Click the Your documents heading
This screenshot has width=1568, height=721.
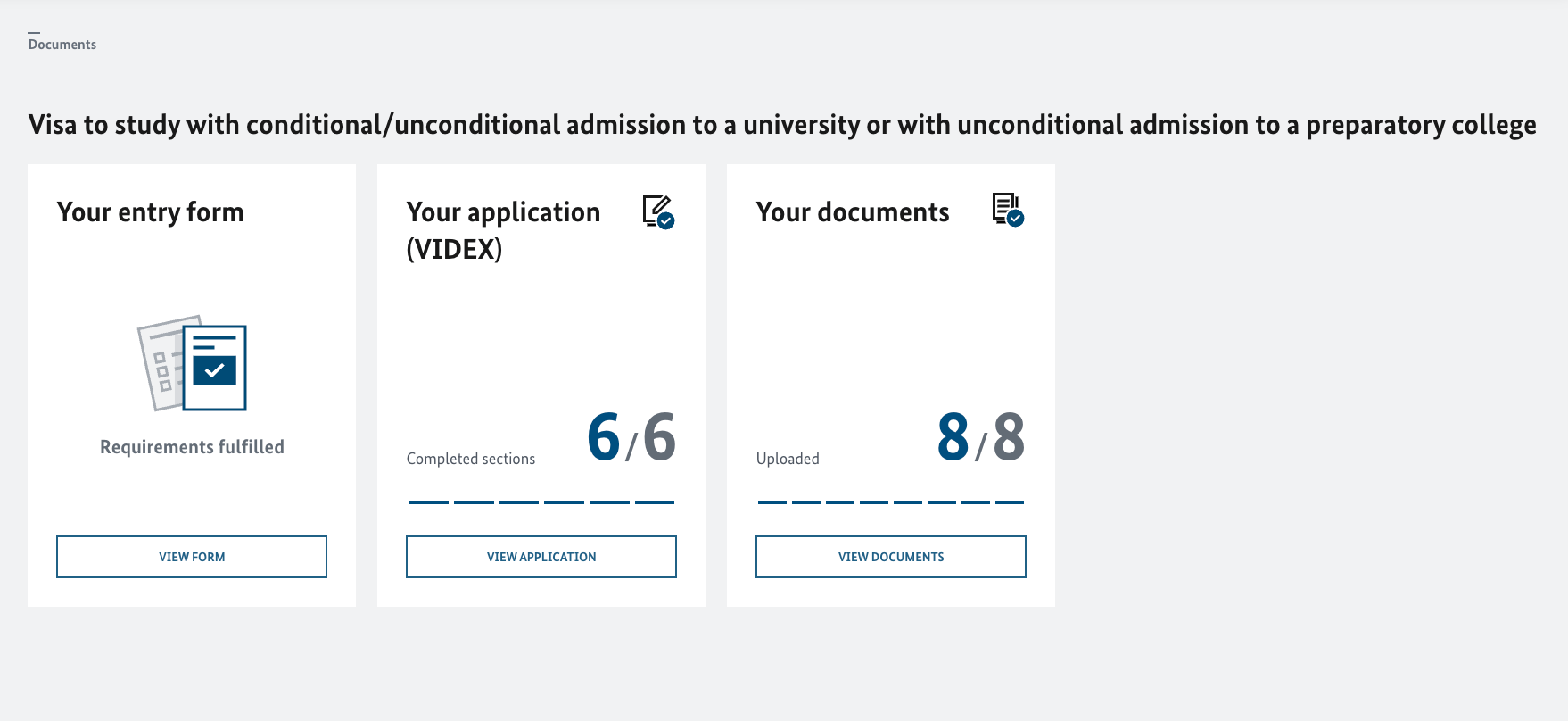tap(853, 212)
